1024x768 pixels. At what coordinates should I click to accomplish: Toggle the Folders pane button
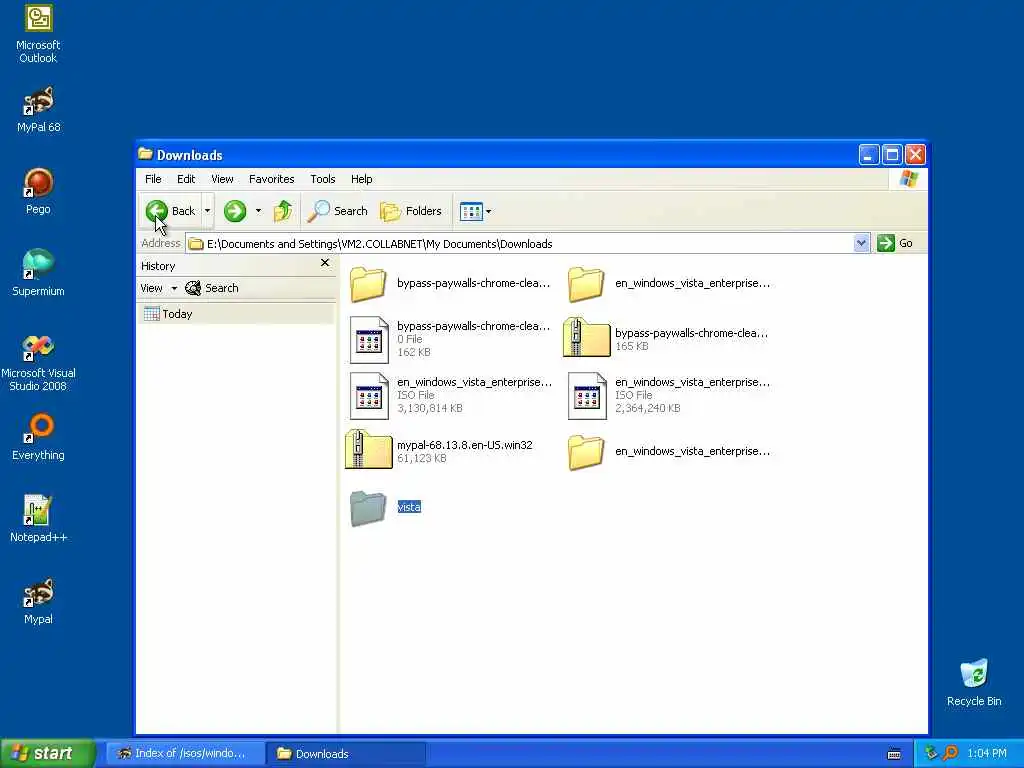click(x=411, y=211)
